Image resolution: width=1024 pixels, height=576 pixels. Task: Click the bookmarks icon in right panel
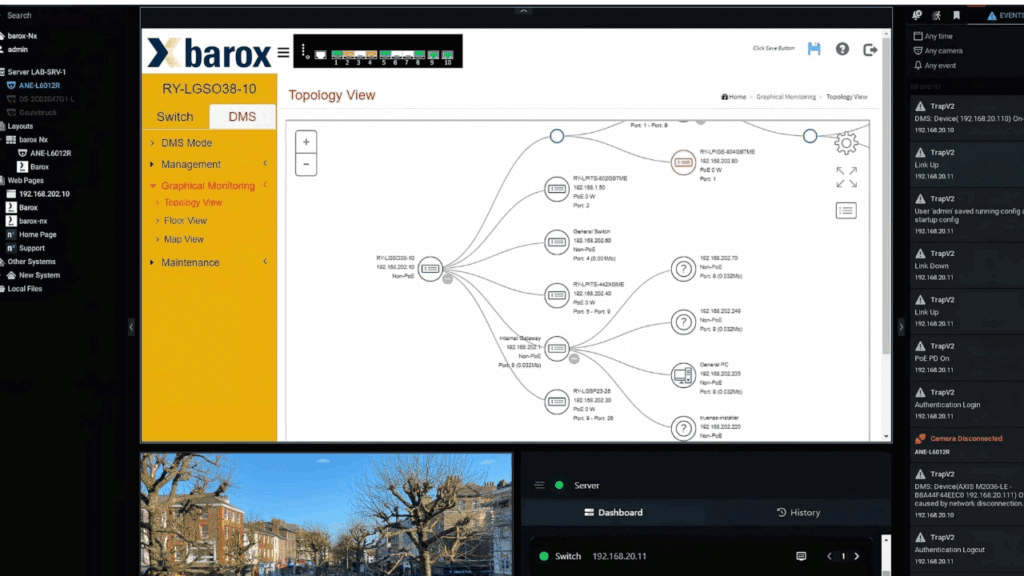point(956,15)
